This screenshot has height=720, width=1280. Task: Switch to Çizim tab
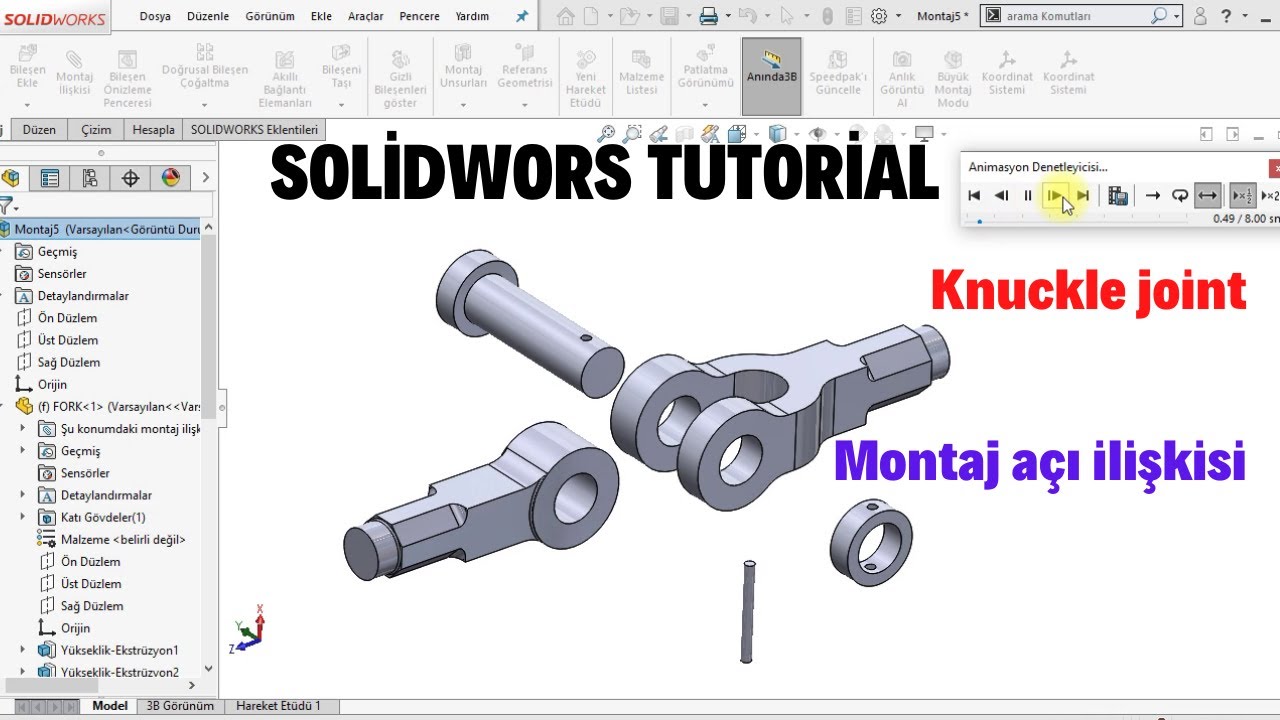point(96,129)
